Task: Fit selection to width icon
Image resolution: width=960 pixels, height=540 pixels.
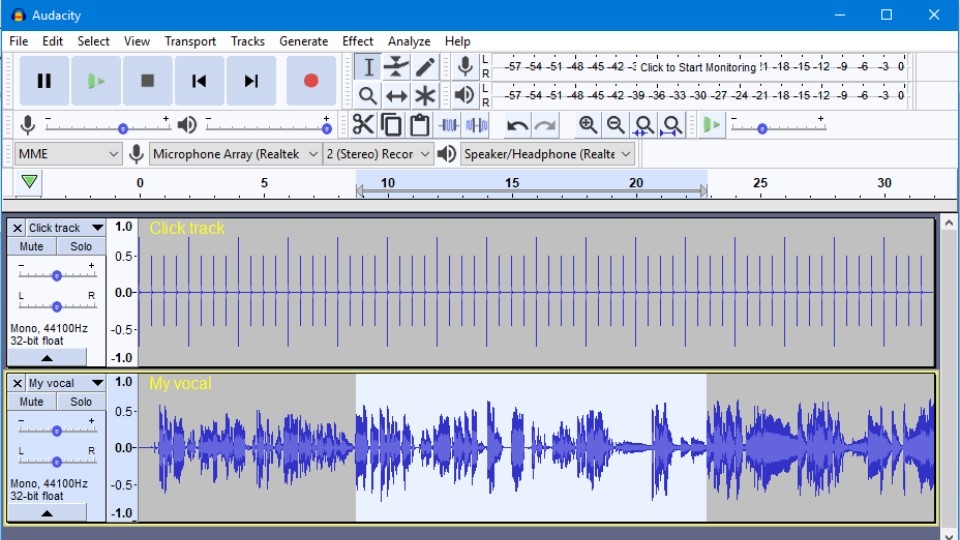Action: pyautogui.click(x=643, y=125)
